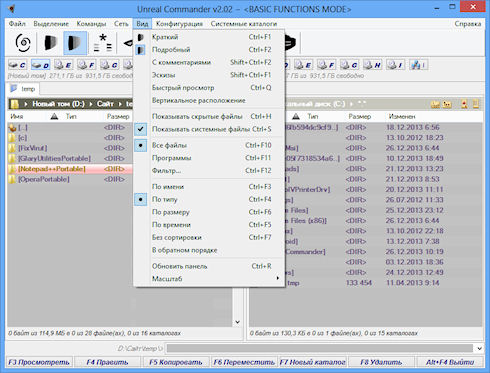Select [Notepad++Portable] folder row
The height and width of the screenshot is (373, 490).
click(70, 169)
